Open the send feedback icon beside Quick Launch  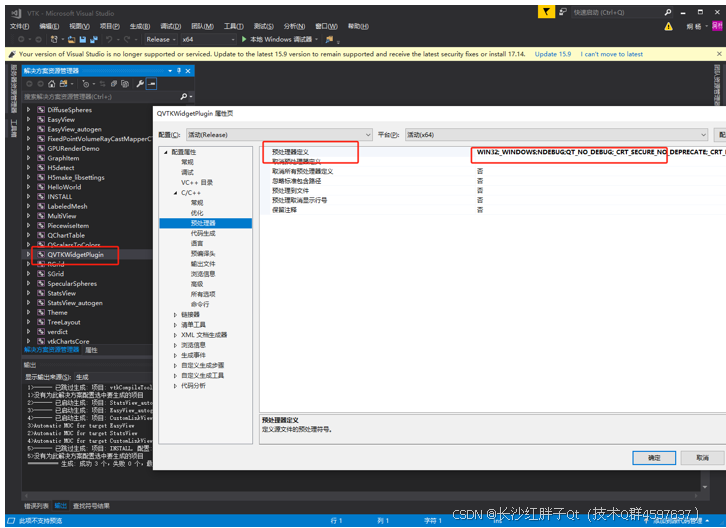click(563, 12)
